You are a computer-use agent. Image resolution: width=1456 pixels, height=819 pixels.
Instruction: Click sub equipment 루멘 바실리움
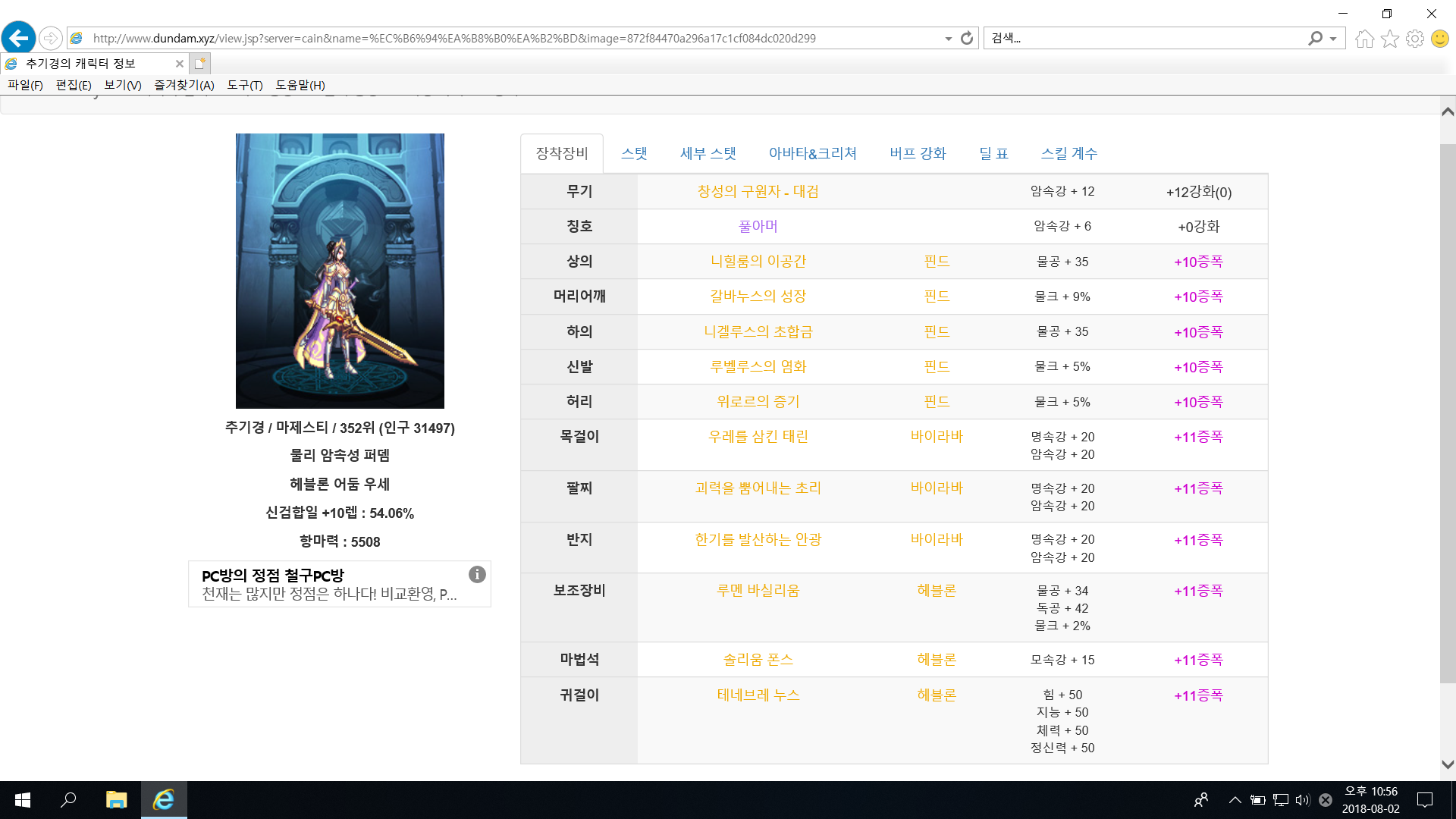[x=758, y=590]
